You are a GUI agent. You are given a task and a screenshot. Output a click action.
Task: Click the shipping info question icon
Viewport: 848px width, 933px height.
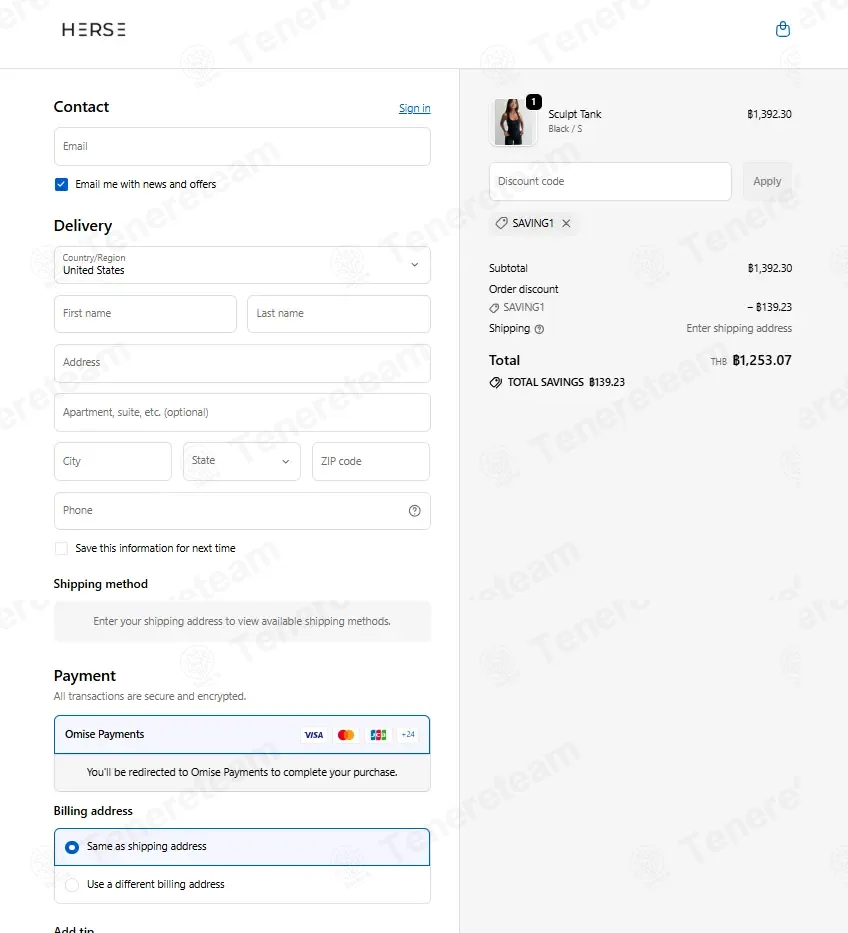coord(539,329)
